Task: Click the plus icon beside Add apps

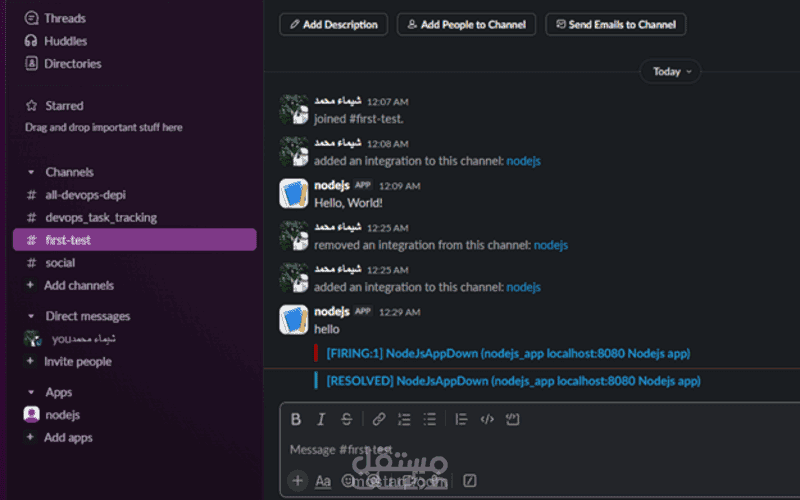Action: click(30, 437)
